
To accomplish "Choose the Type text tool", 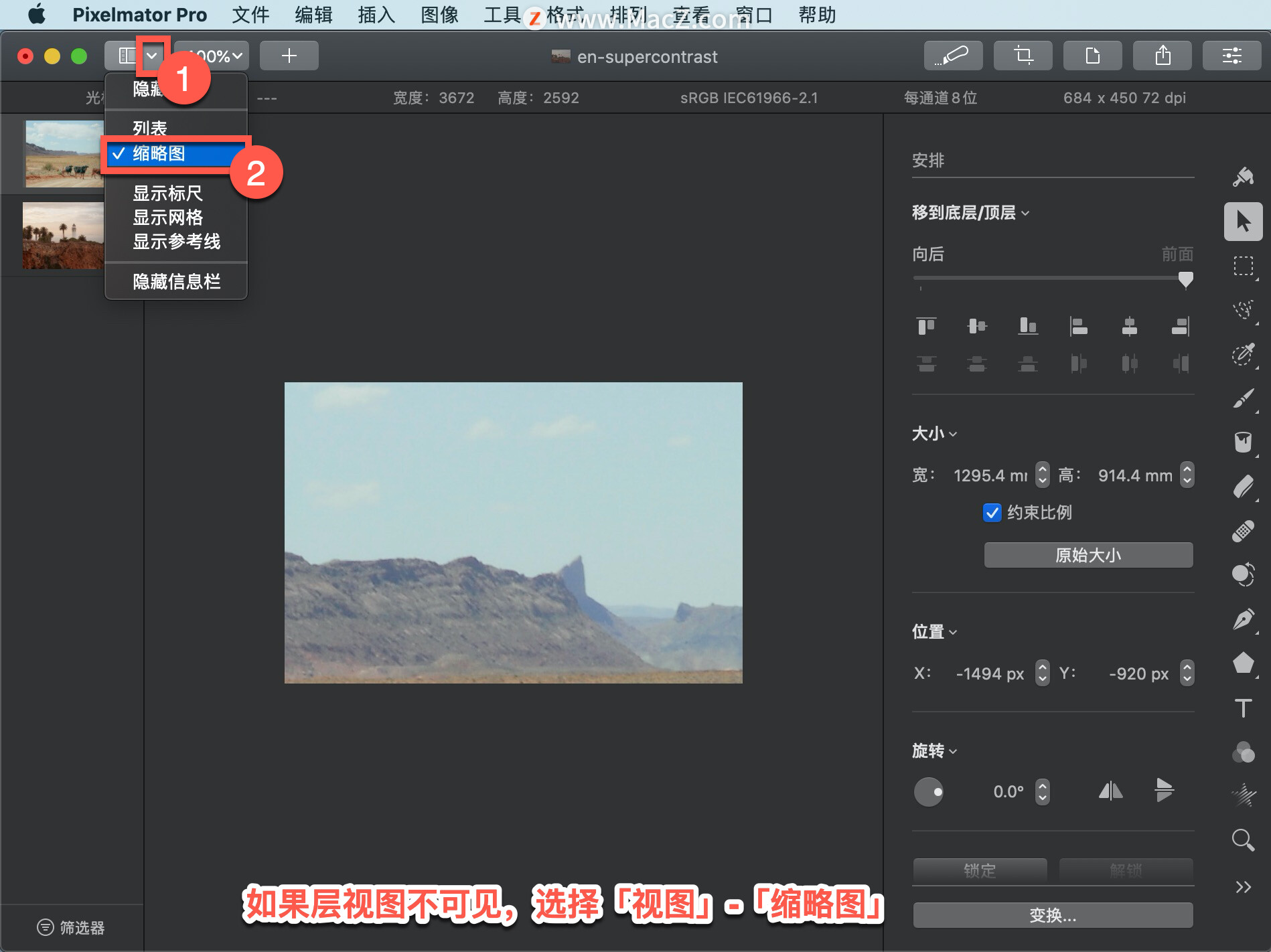I will pos(1244,708).
